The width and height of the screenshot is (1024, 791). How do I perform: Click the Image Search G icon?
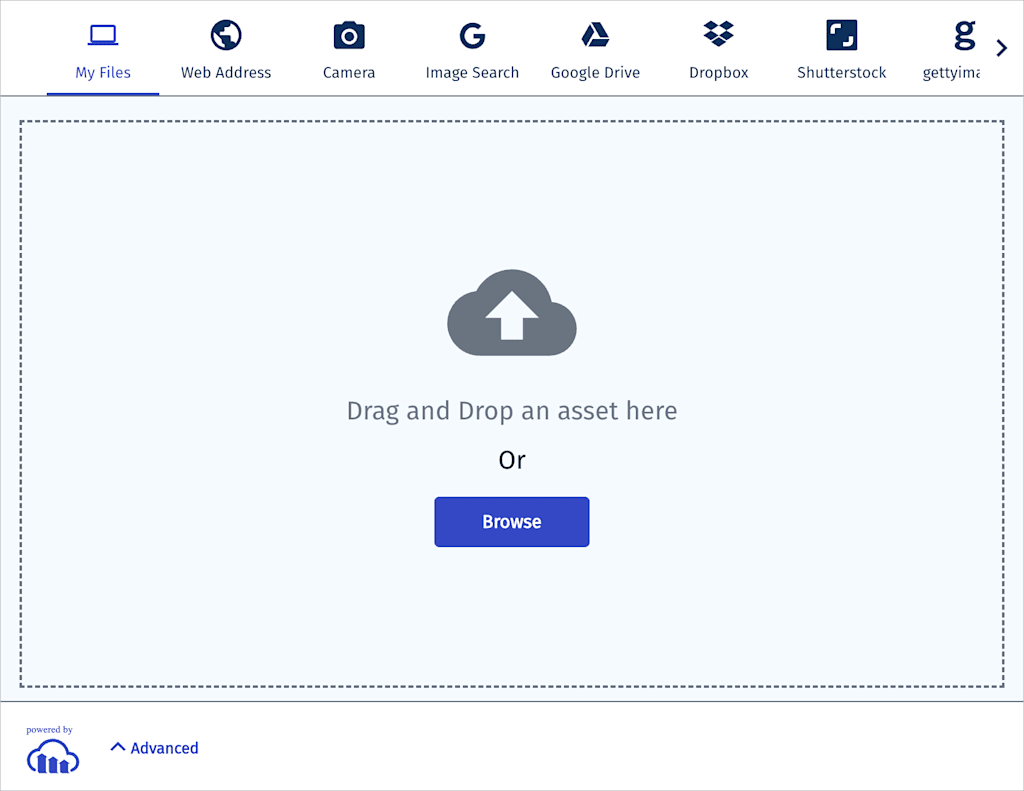(x=471, y=33)
